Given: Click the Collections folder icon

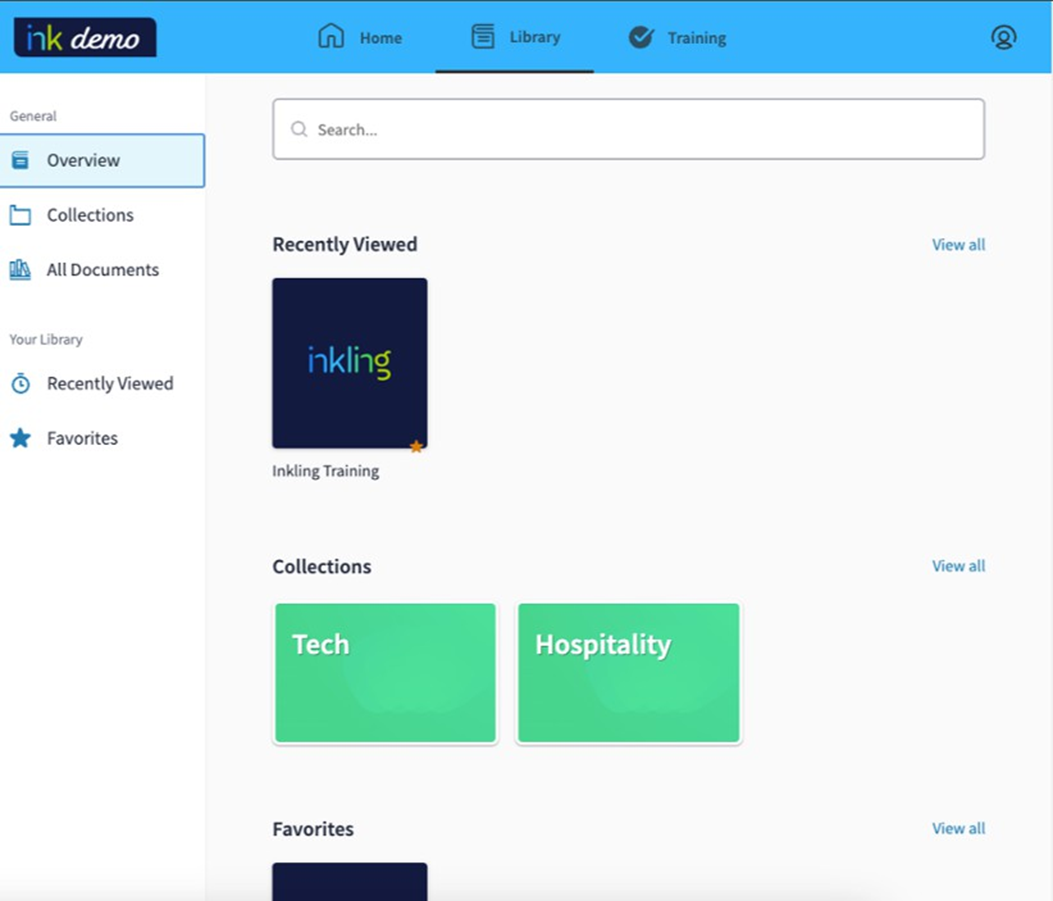Looking at the screenshot, I should pos(20,215).
